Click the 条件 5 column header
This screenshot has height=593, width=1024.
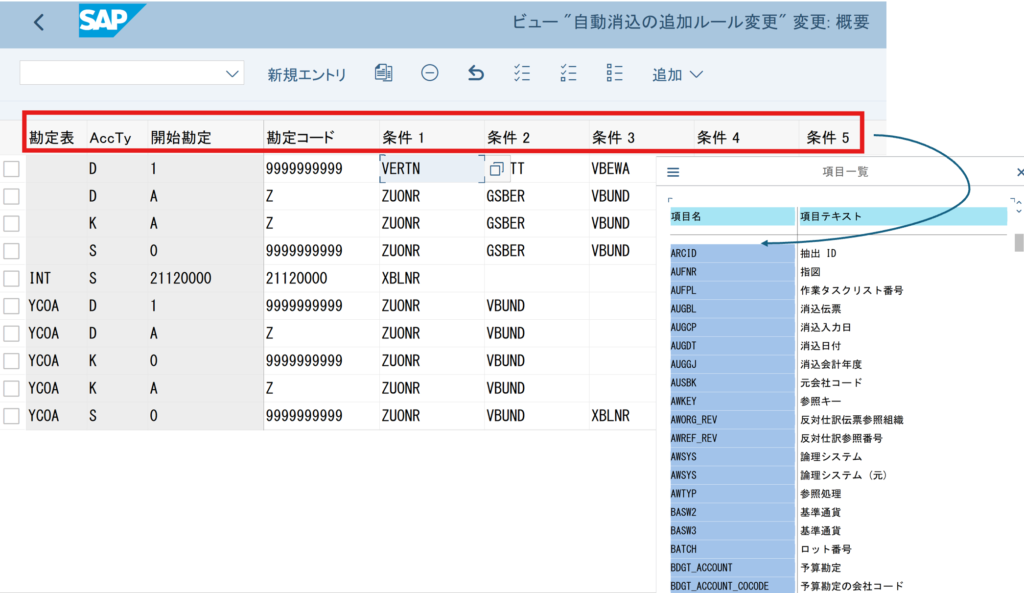[x=827, y=138]
